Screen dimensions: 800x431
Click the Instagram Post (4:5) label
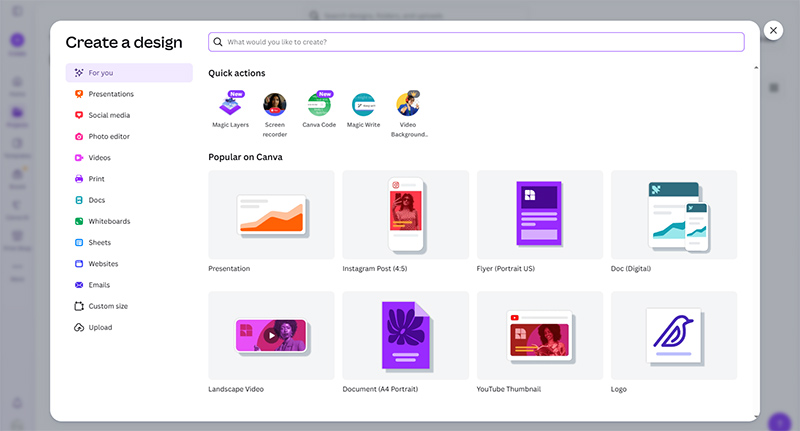coord(375,269)
